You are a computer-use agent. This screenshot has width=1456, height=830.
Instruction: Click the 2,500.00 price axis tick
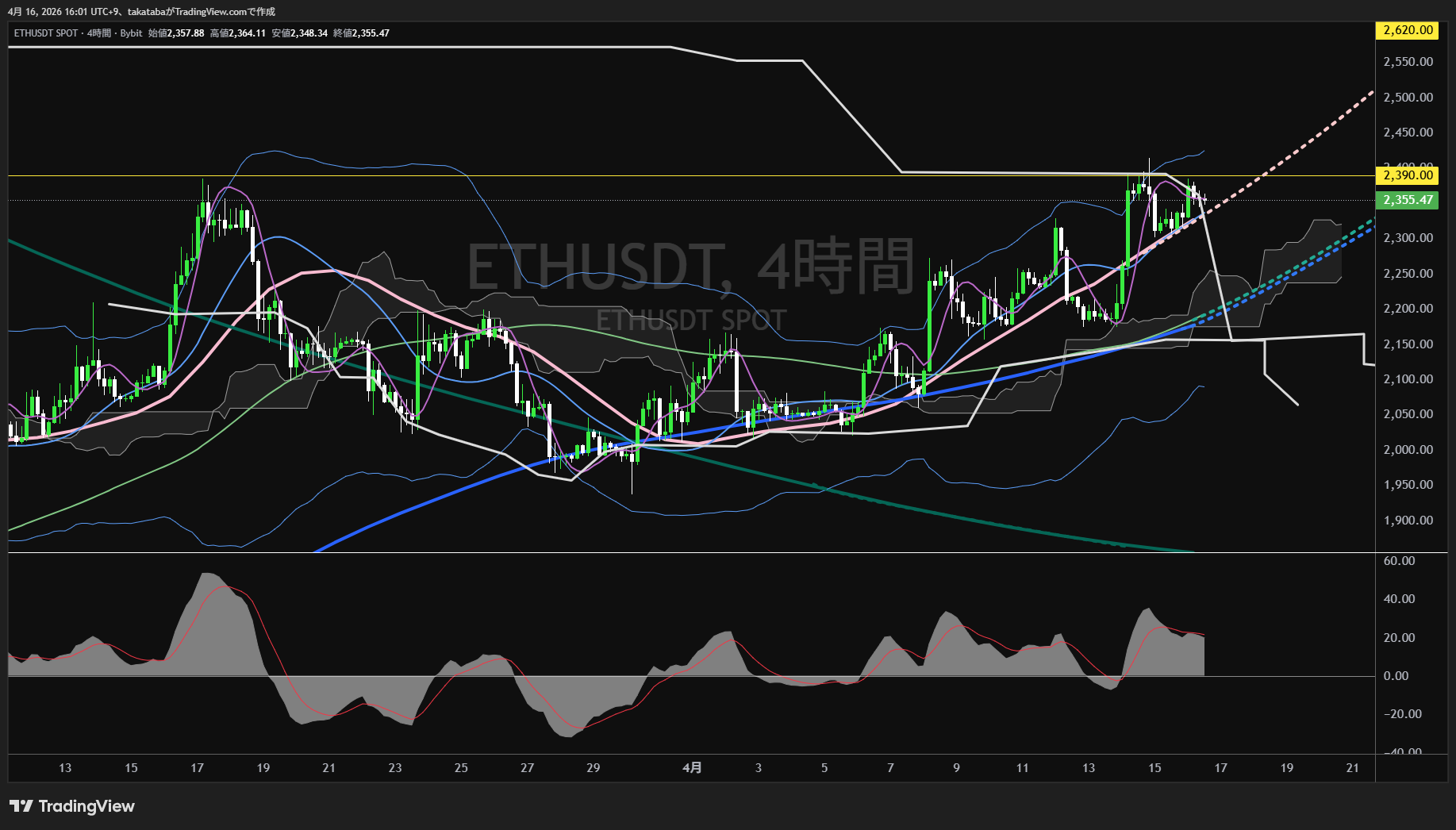point(1408,98)
